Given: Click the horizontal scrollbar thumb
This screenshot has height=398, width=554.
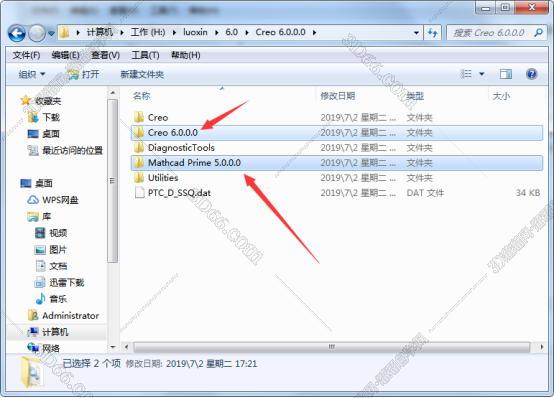Looking at the screenshot, I should [x=331, y=347].
